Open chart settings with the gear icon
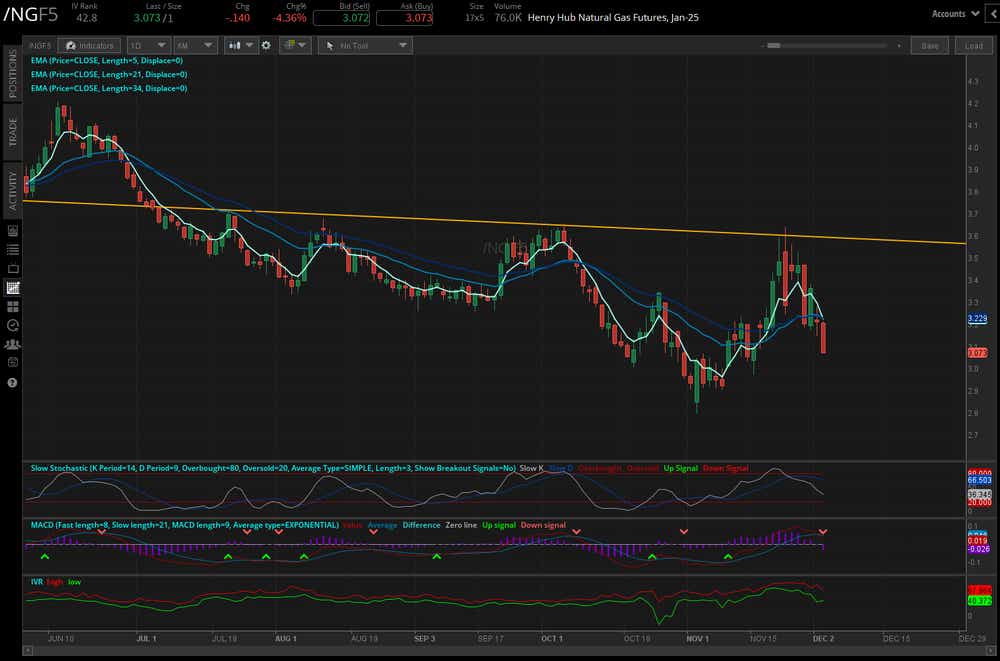The width and height of the screenshot is (1000, 661). [x=265, y=45]
